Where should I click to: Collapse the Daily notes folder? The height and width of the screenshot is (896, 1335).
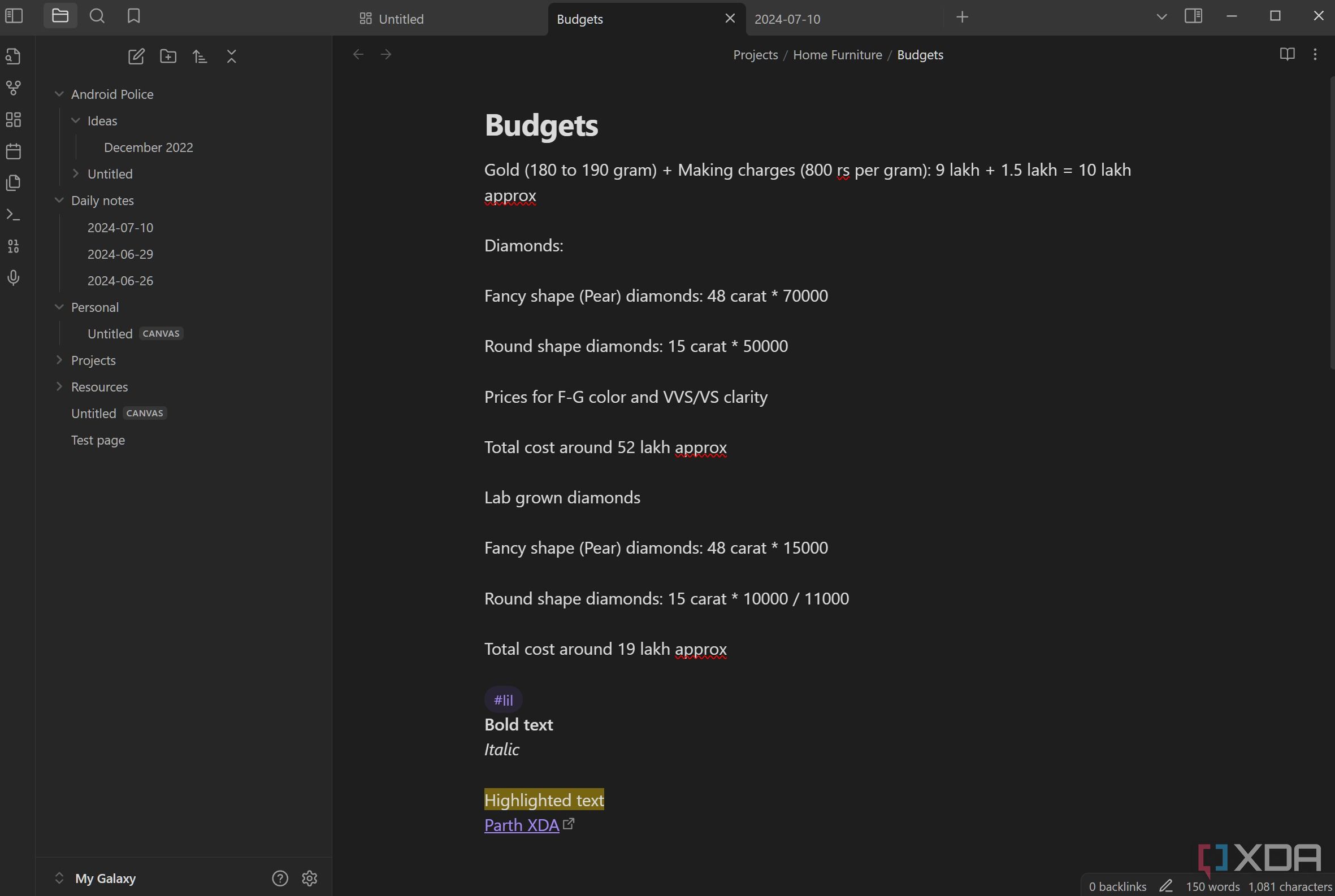tap(59, 200)
